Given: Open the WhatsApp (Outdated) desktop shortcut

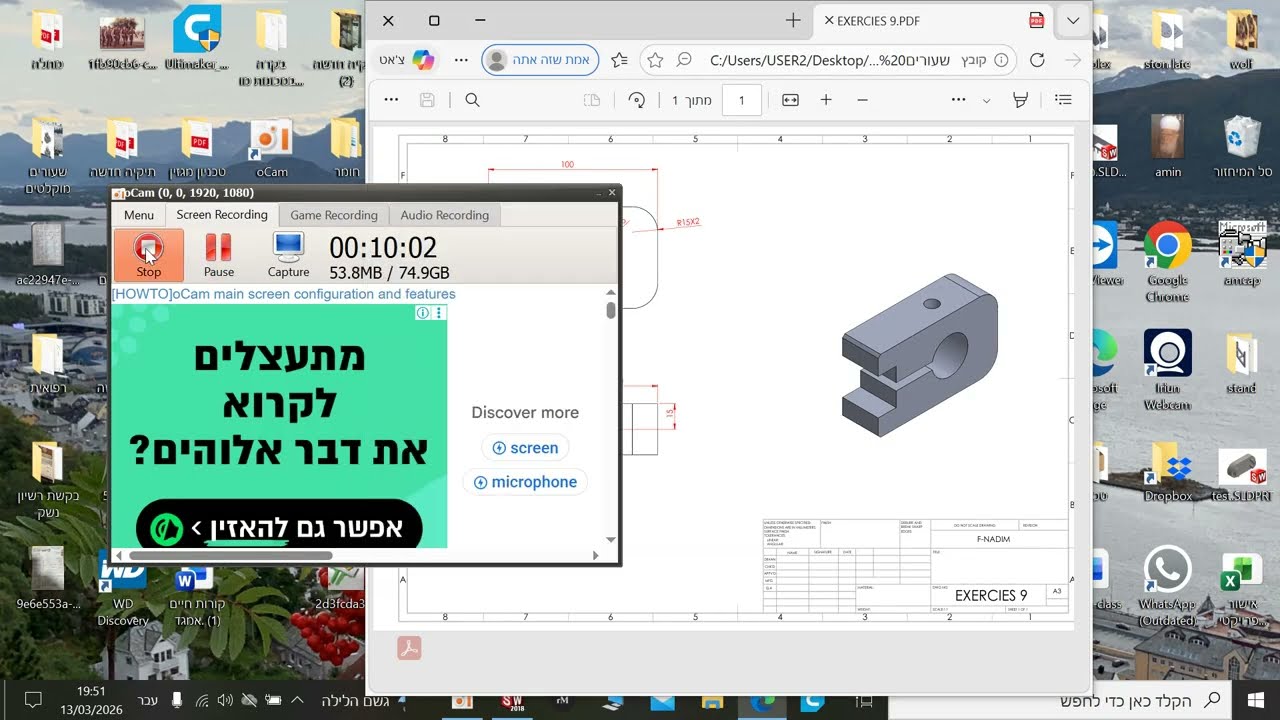Looking at the screenshot, I should [x=1167, y=585].
